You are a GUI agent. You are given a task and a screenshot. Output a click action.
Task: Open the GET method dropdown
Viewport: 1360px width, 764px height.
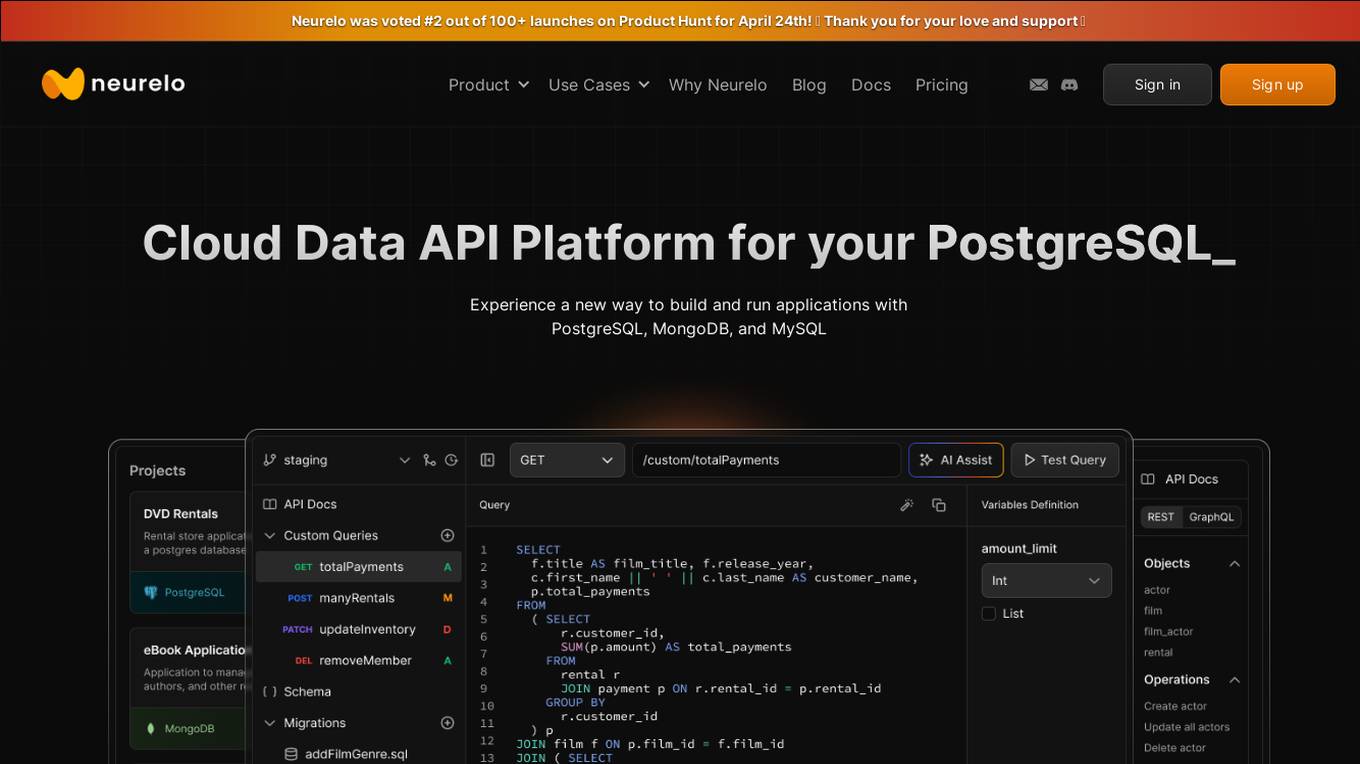567,460
